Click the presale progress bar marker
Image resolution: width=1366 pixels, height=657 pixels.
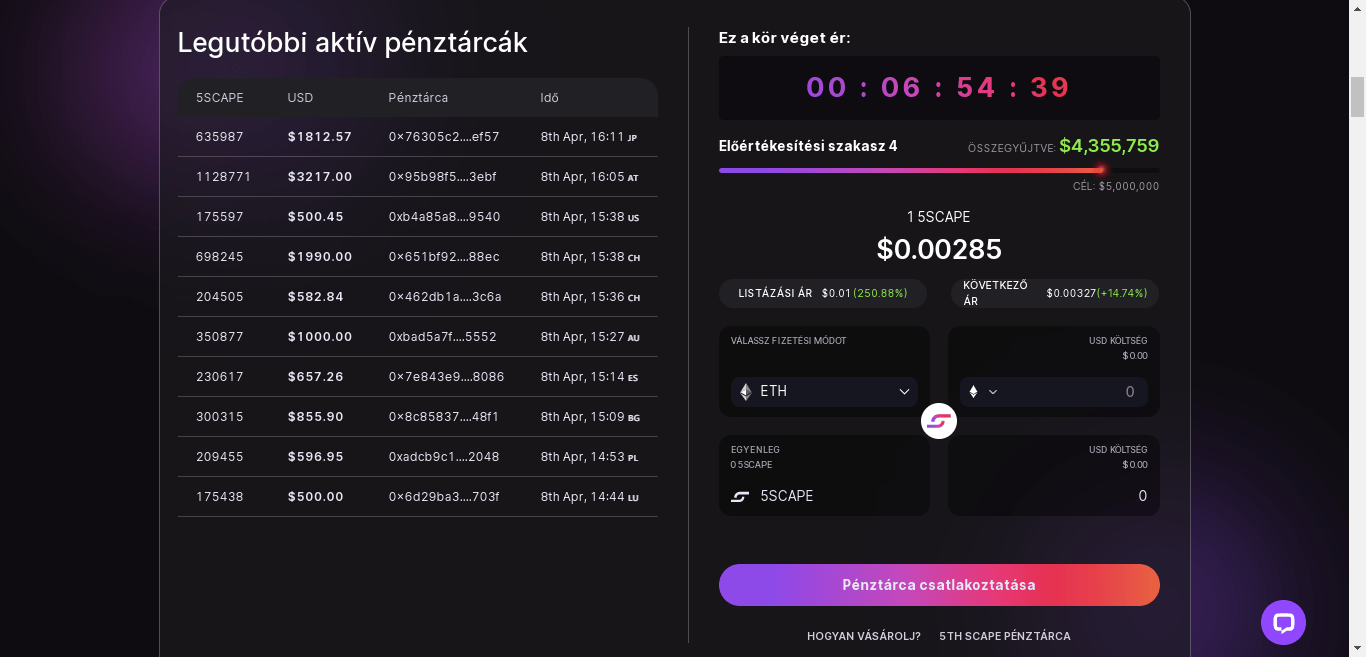pyautogui.click(x=1101, y=170)
